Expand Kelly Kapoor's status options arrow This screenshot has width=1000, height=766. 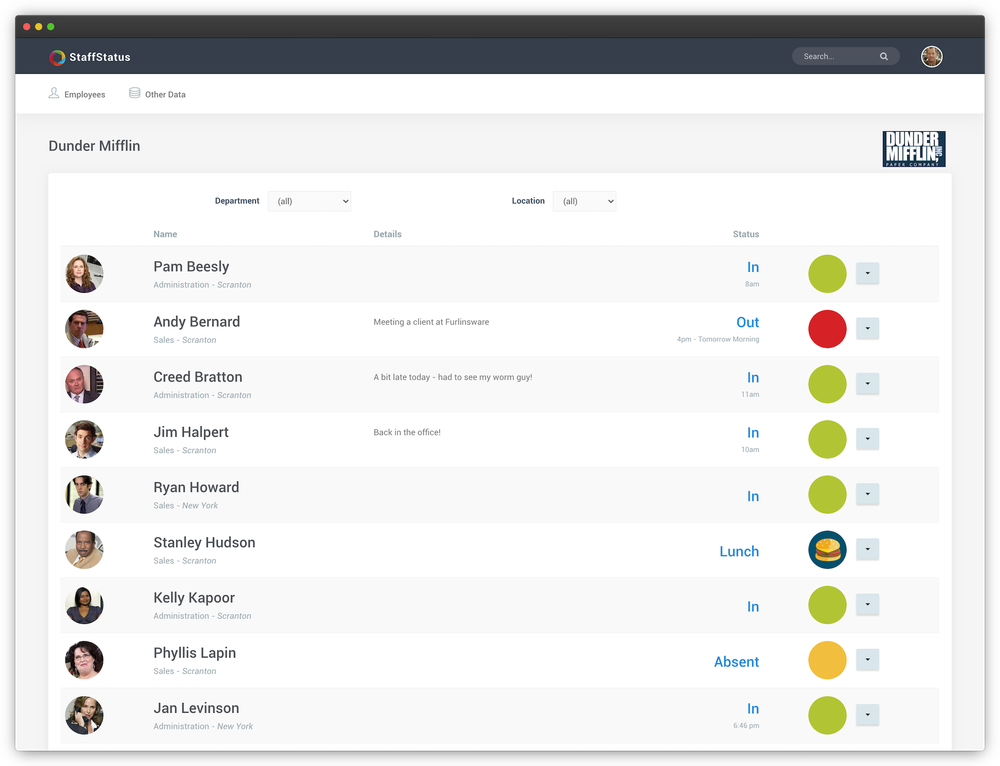867,604
